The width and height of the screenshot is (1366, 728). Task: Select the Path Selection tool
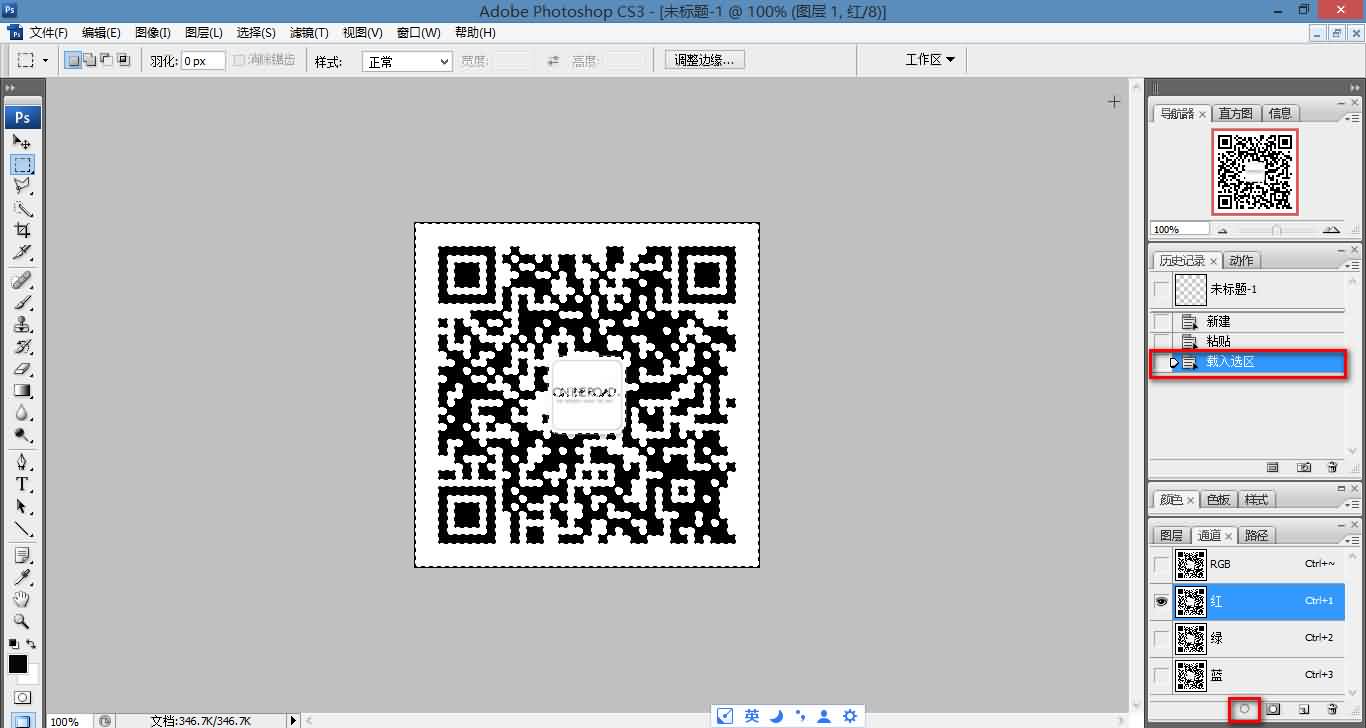click(23, 506)
